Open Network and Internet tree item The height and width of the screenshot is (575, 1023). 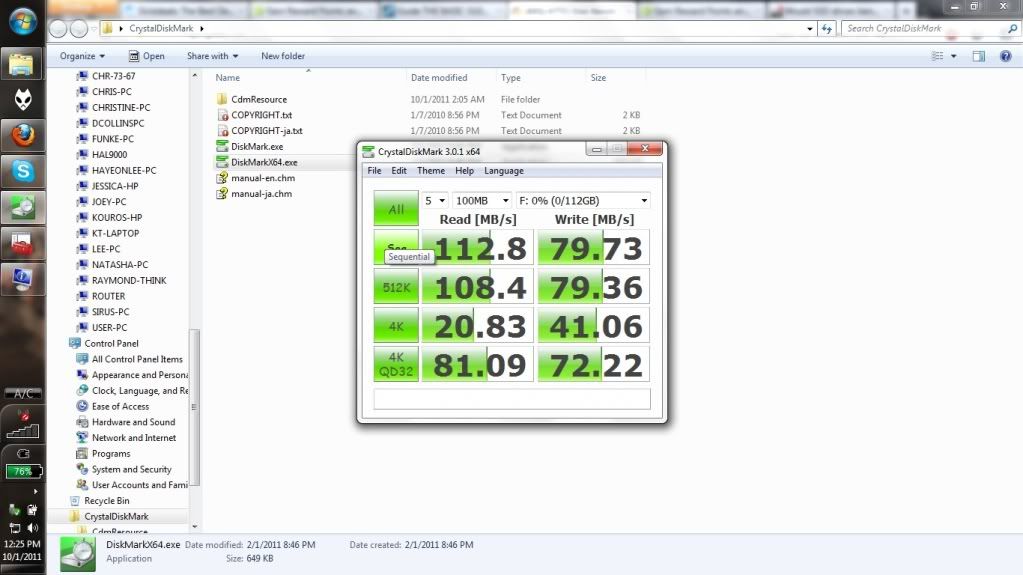[134, 438]
